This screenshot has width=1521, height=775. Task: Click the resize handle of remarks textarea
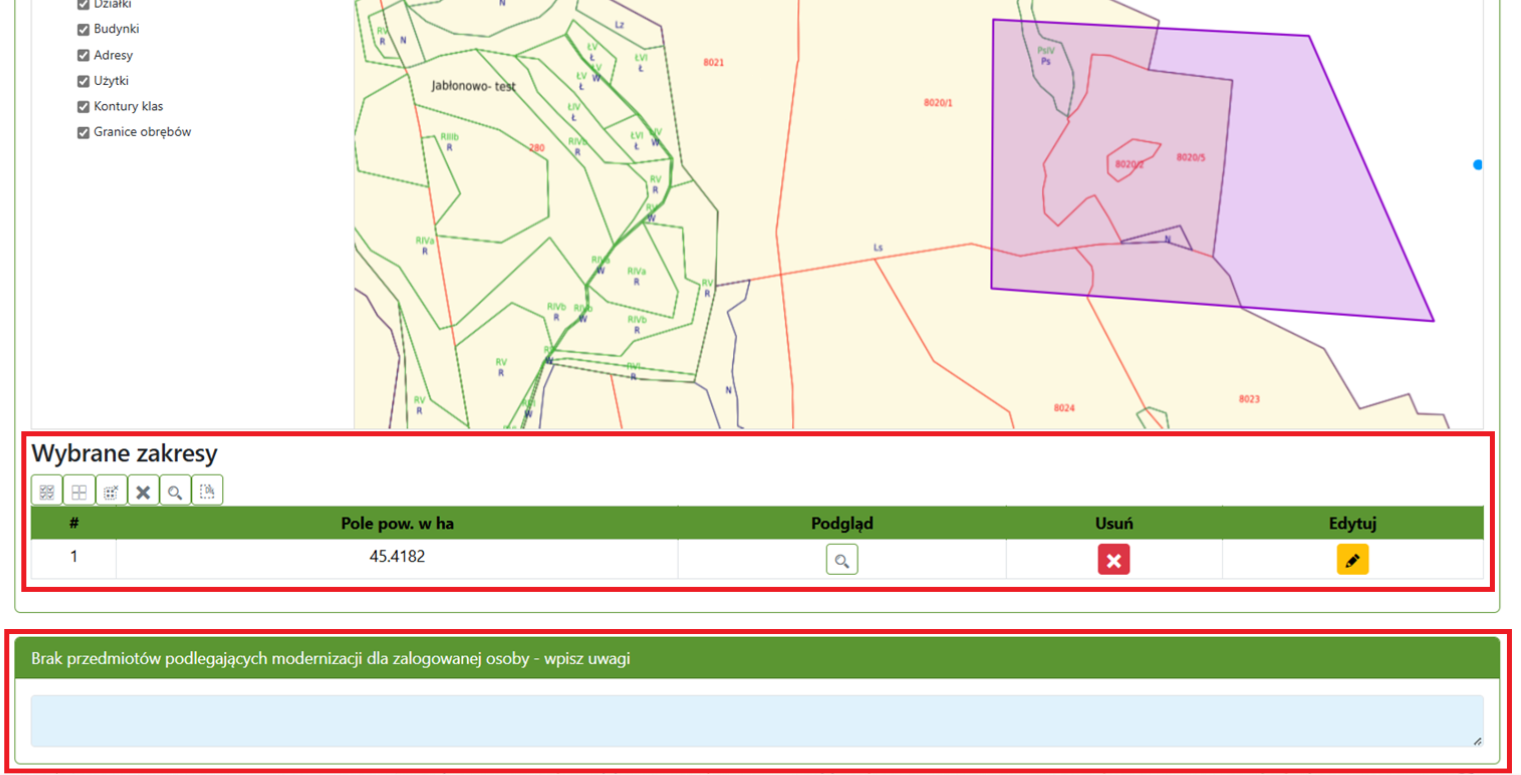pyautogui.click(x=1476, y=740)
